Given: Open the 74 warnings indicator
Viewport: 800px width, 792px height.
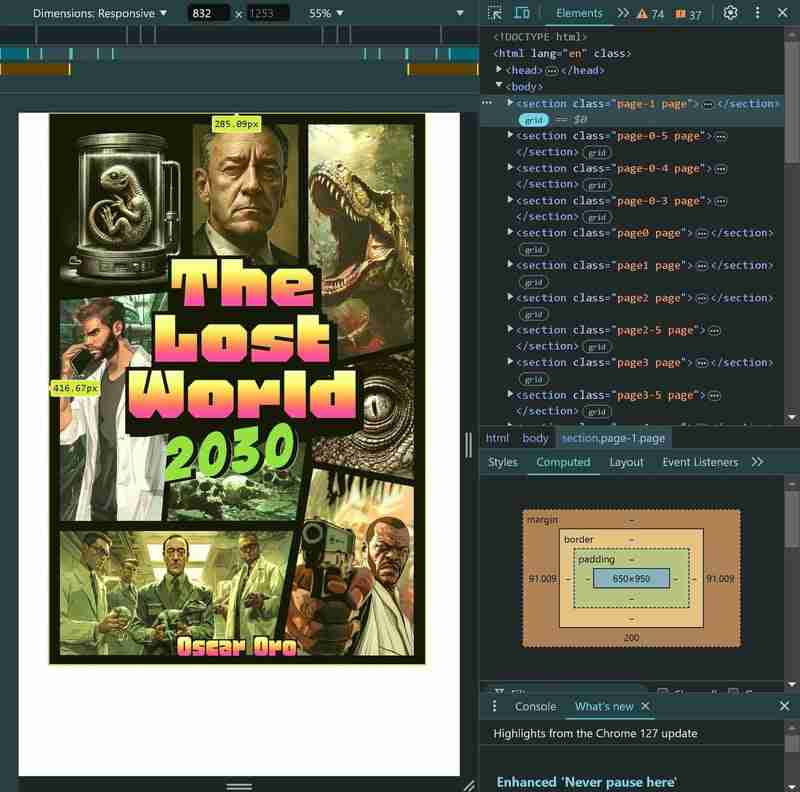Looking at the screenshot, I should pyautogui.click(x=650, y=14).
